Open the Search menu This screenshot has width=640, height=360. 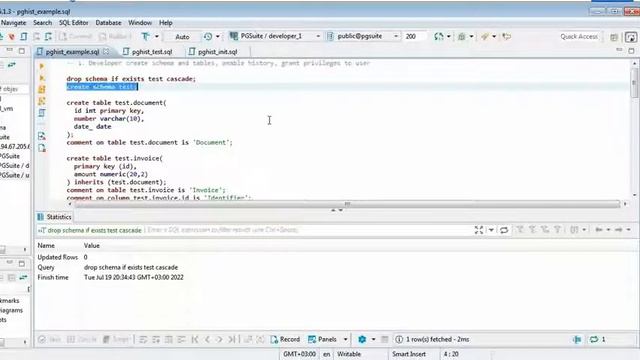tap(42, 23)
